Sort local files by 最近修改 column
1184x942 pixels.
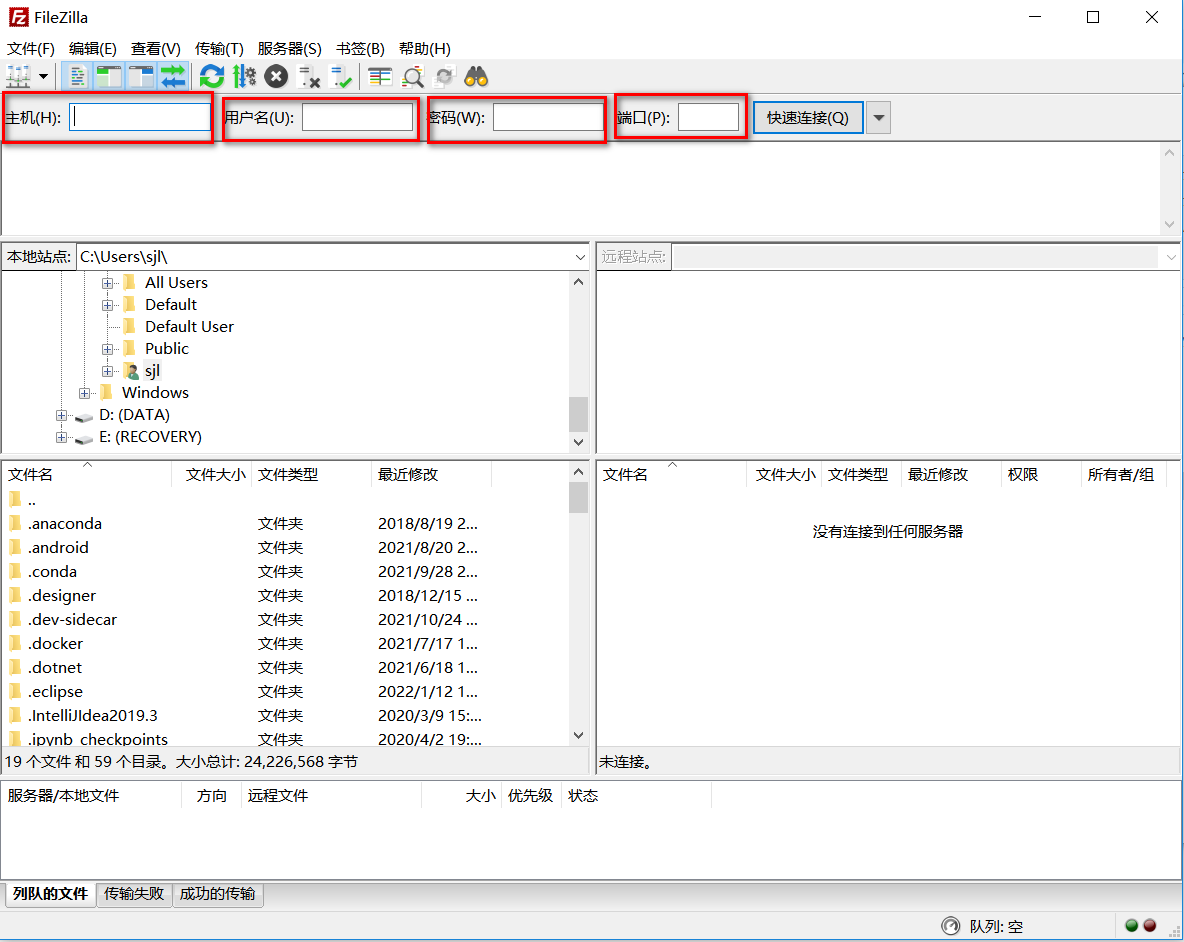coord(432,475)
